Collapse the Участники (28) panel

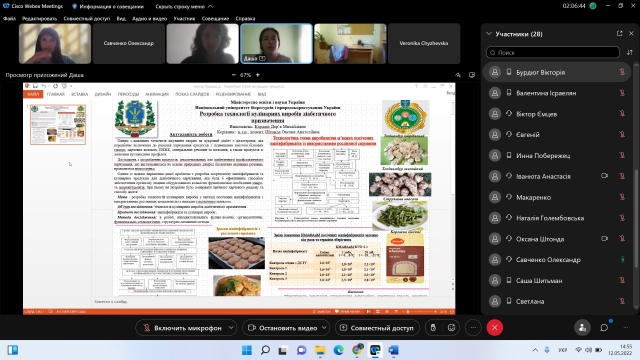pos(489,33)
